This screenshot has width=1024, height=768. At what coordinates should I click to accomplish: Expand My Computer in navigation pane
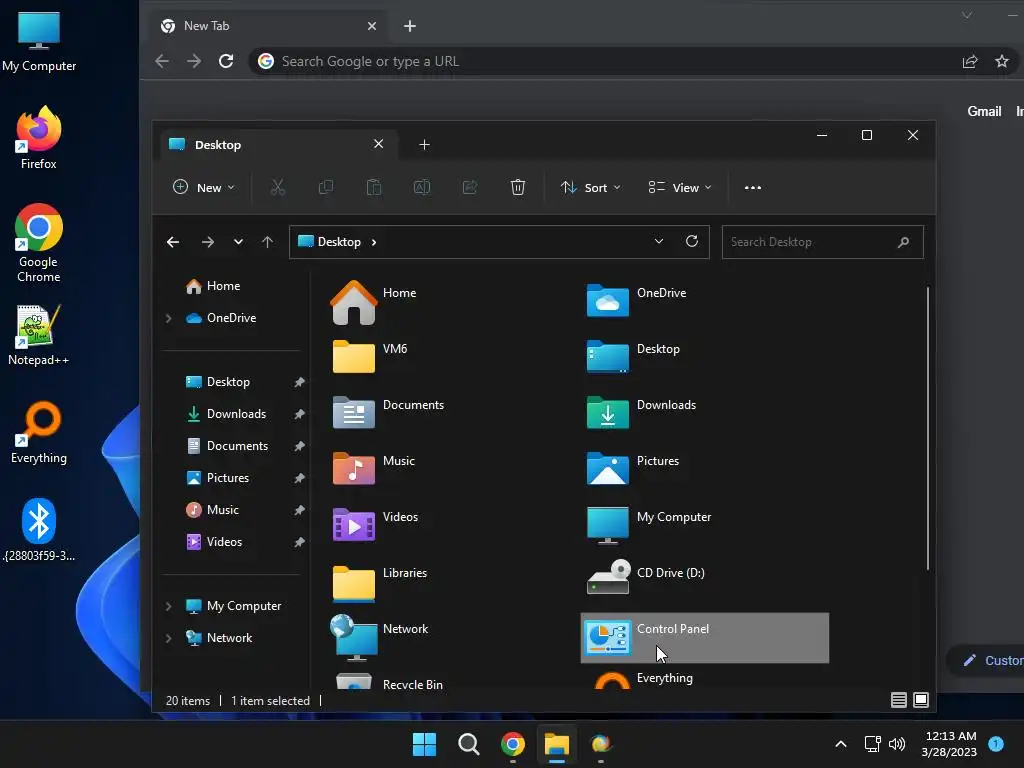[168, 606]
